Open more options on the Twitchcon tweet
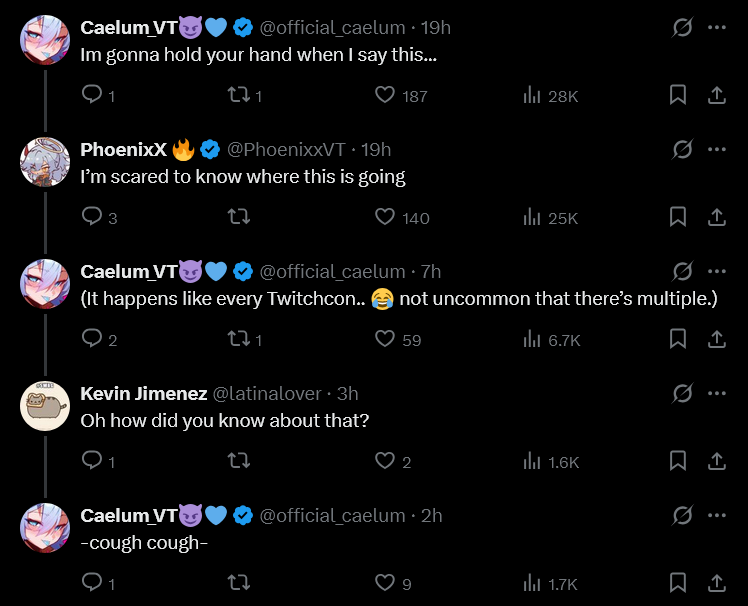 pos(716,271)
